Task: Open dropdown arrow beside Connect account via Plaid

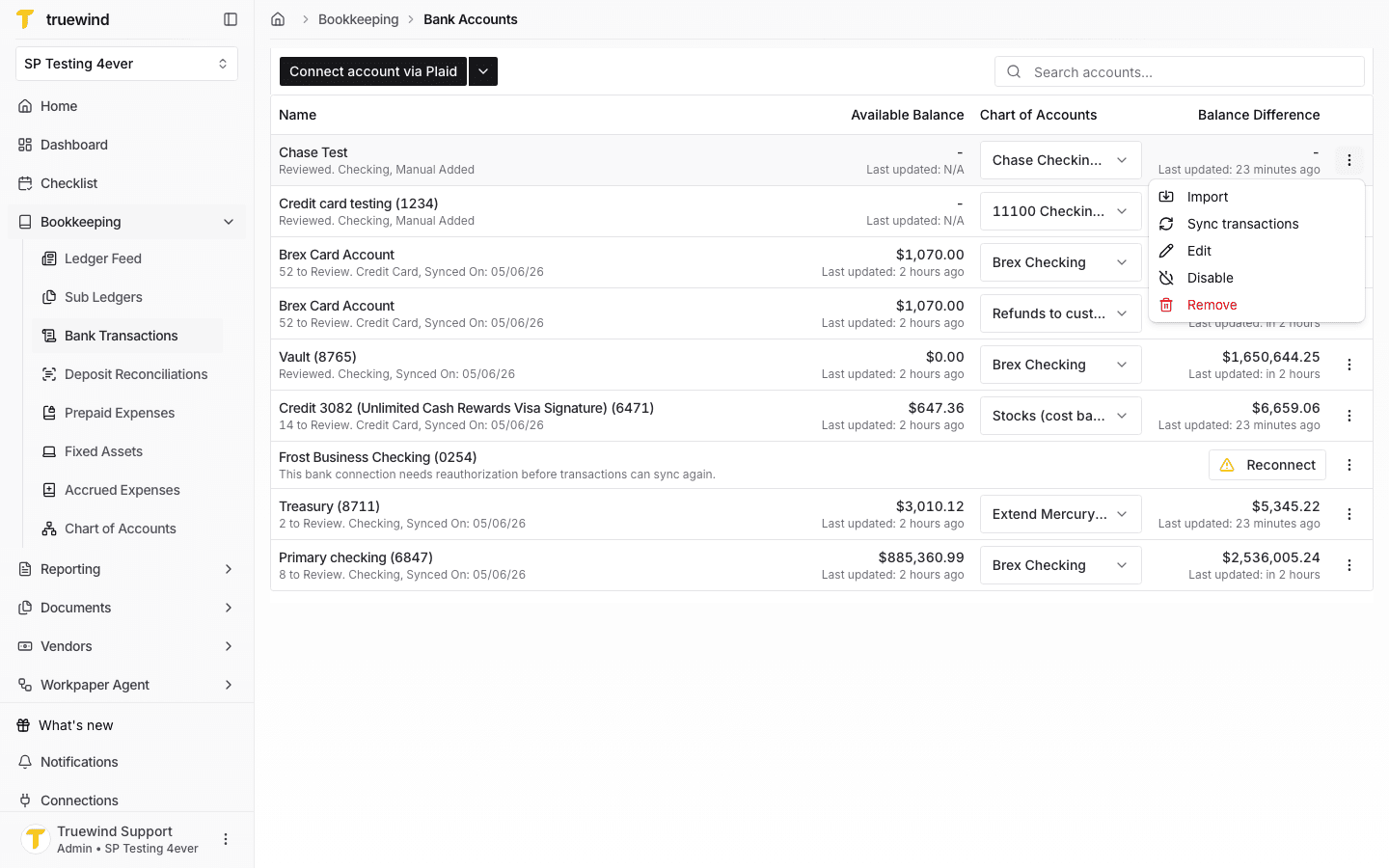Action: point(483,71)
